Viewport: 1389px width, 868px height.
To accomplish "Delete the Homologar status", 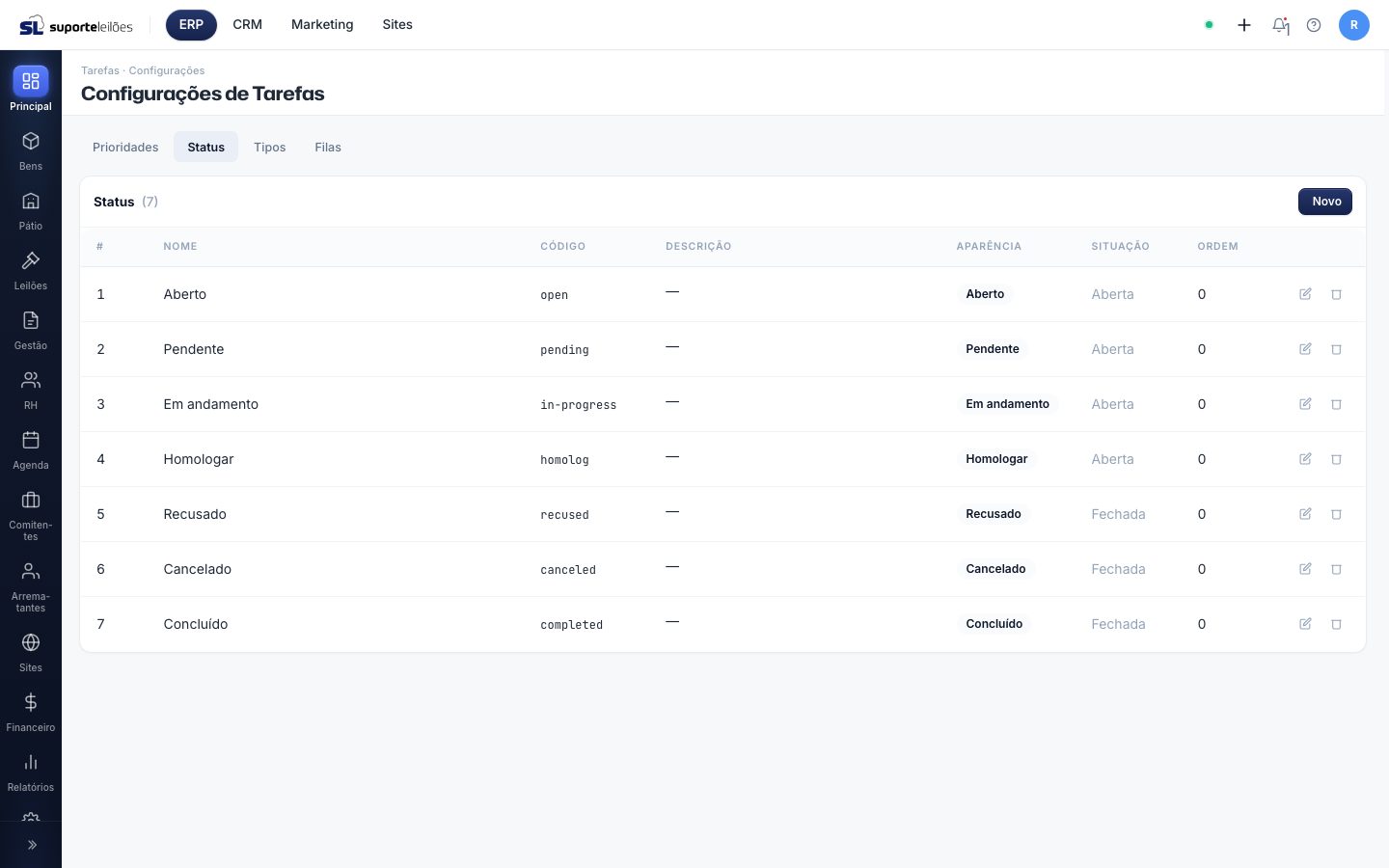I will tap(1337, 459).
